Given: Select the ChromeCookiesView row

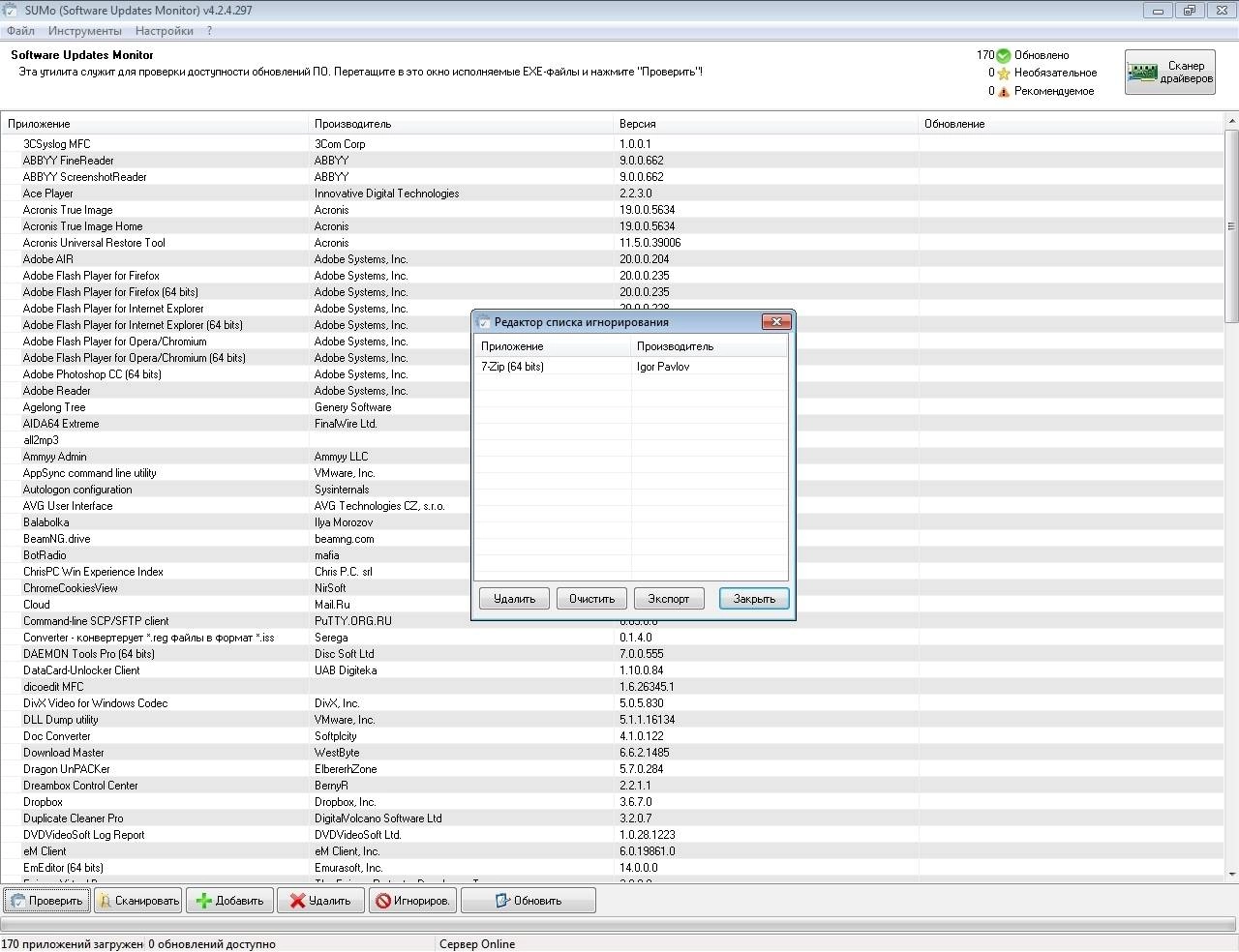Looking at the screenshot, I should tap(236, 588).
